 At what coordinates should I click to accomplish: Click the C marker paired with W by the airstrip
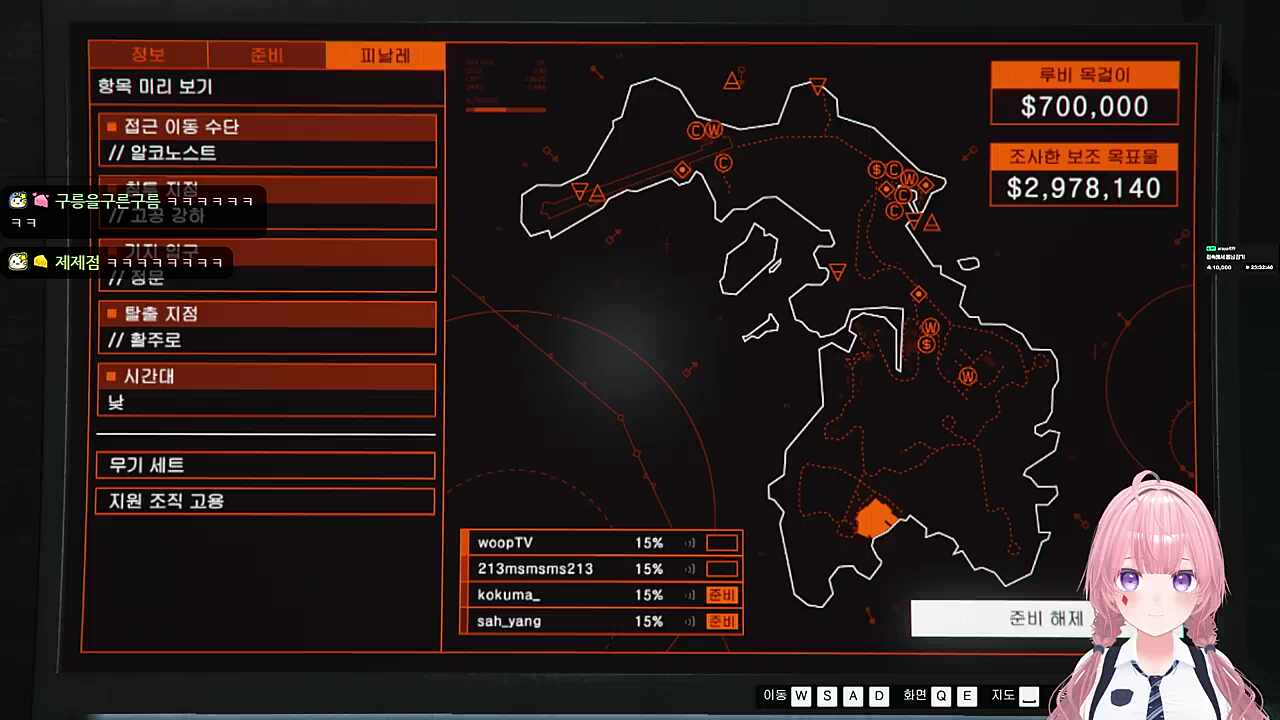click(696, 130)
